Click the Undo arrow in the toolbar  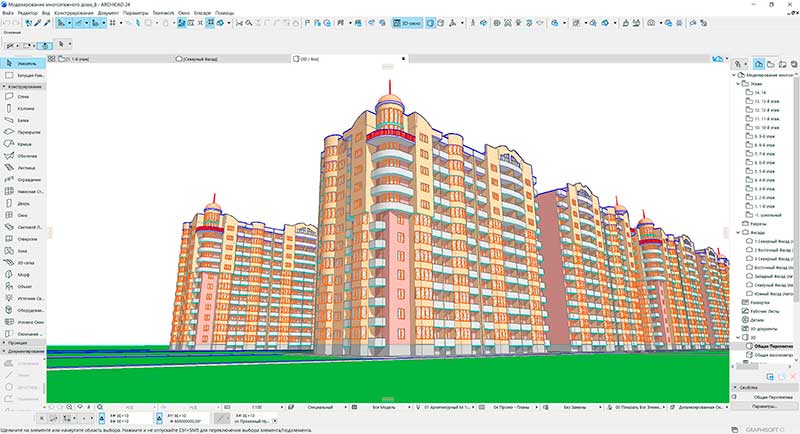click(9, 21)
